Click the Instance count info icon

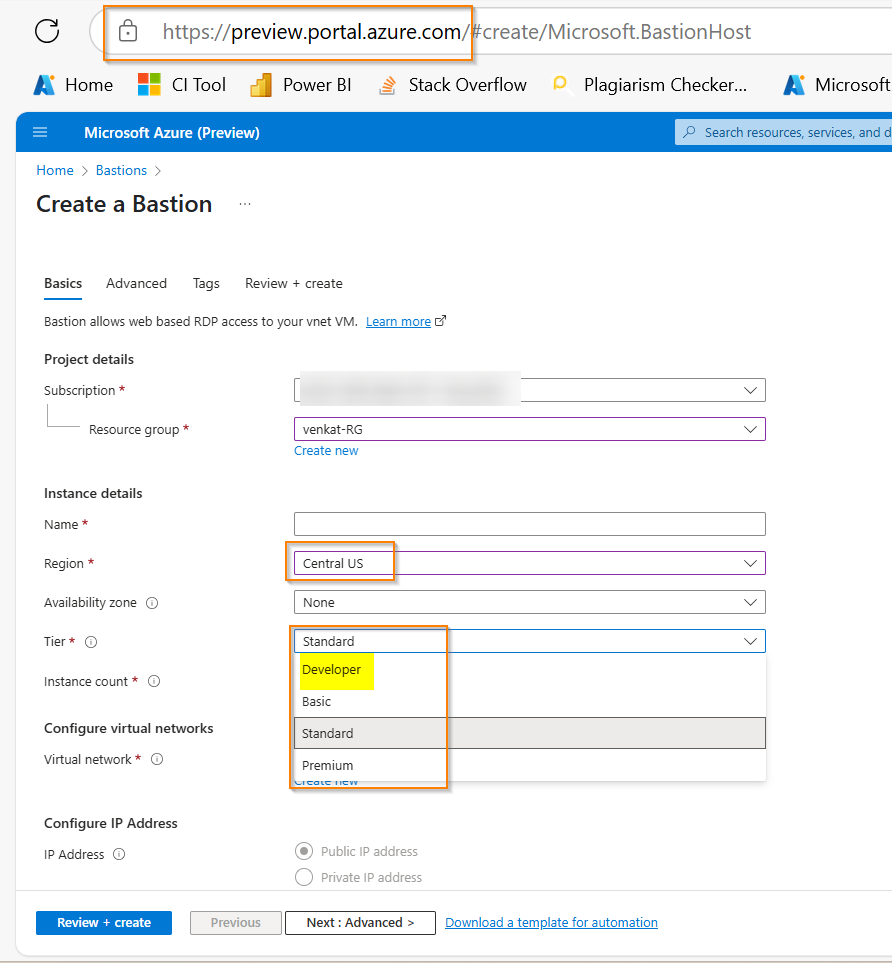(x=154, y=681)
